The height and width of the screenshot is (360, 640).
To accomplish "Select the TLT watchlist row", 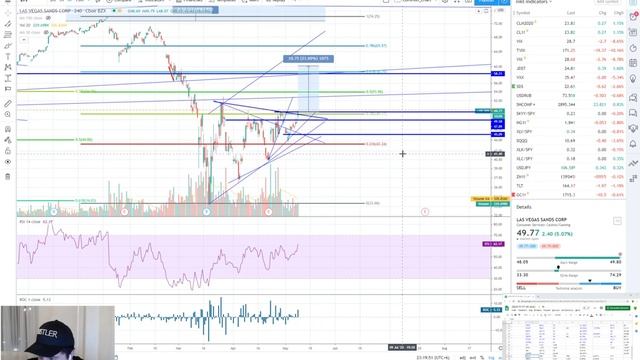I will tap(569, 186).
